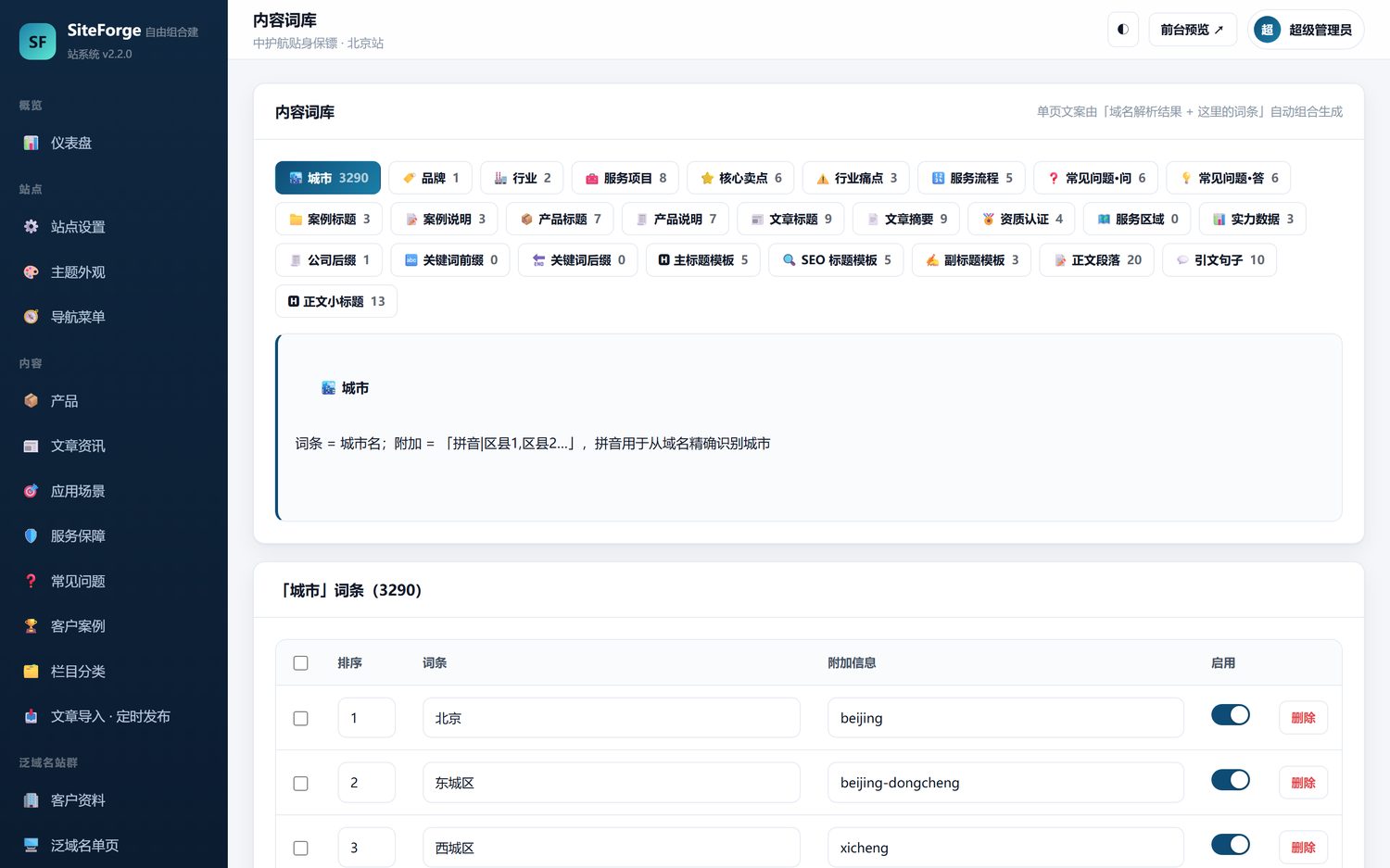Click the 服务保障 shield icon
Image resolution: width=1390 pixels, height=868 pixels.
click(x=31, y=535)
